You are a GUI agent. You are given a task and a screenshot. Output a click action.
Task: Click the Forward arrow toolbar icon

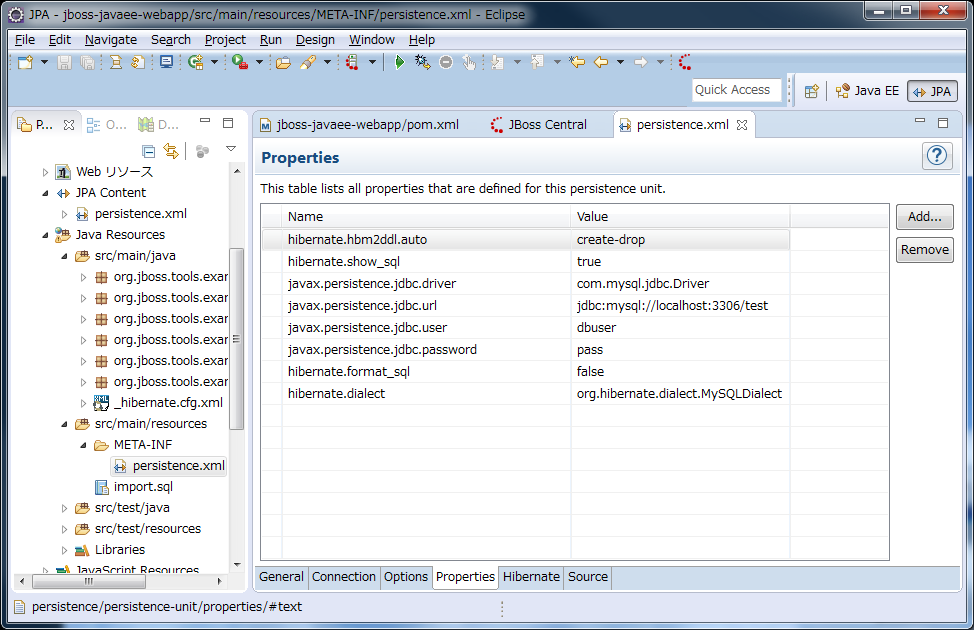pos(640,62)
